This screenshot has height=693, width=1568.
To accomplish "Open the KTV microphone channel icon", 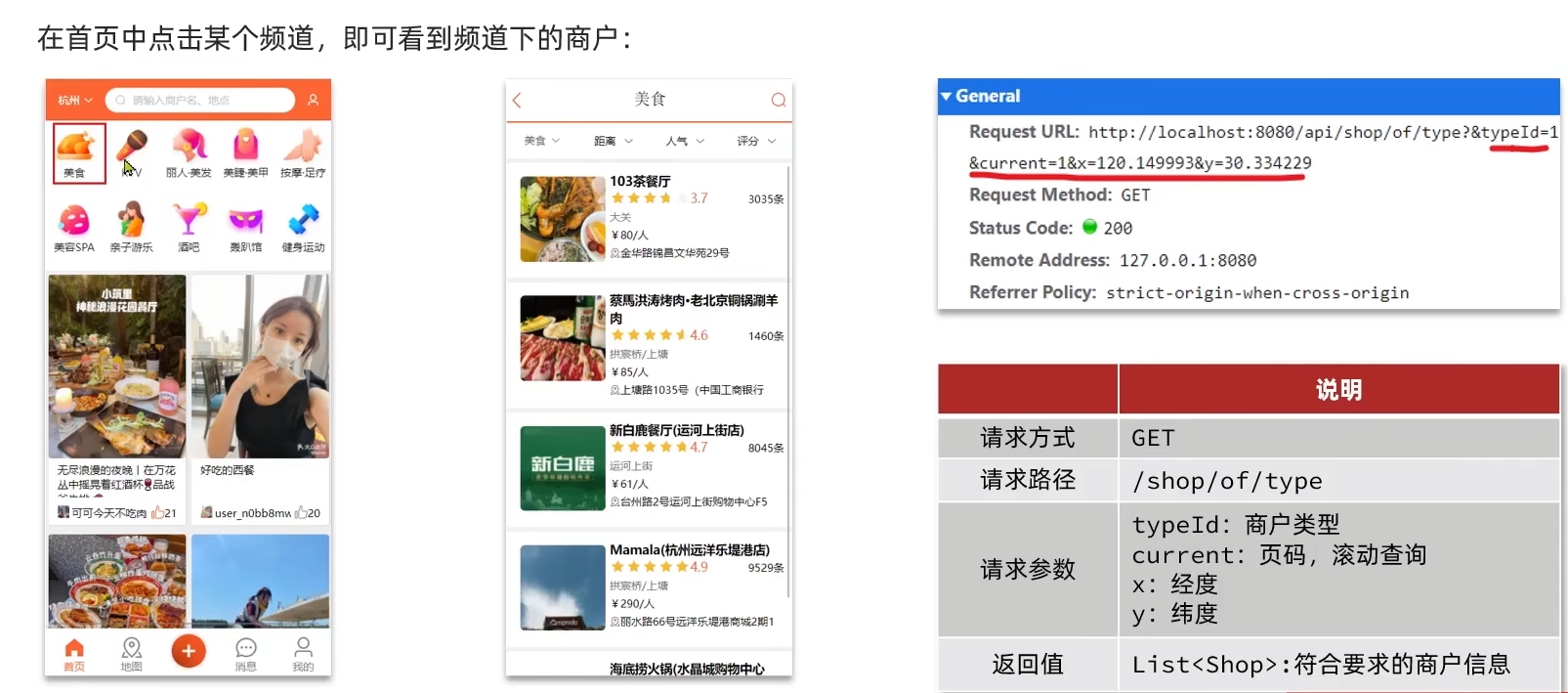I will tap(132, 147).
